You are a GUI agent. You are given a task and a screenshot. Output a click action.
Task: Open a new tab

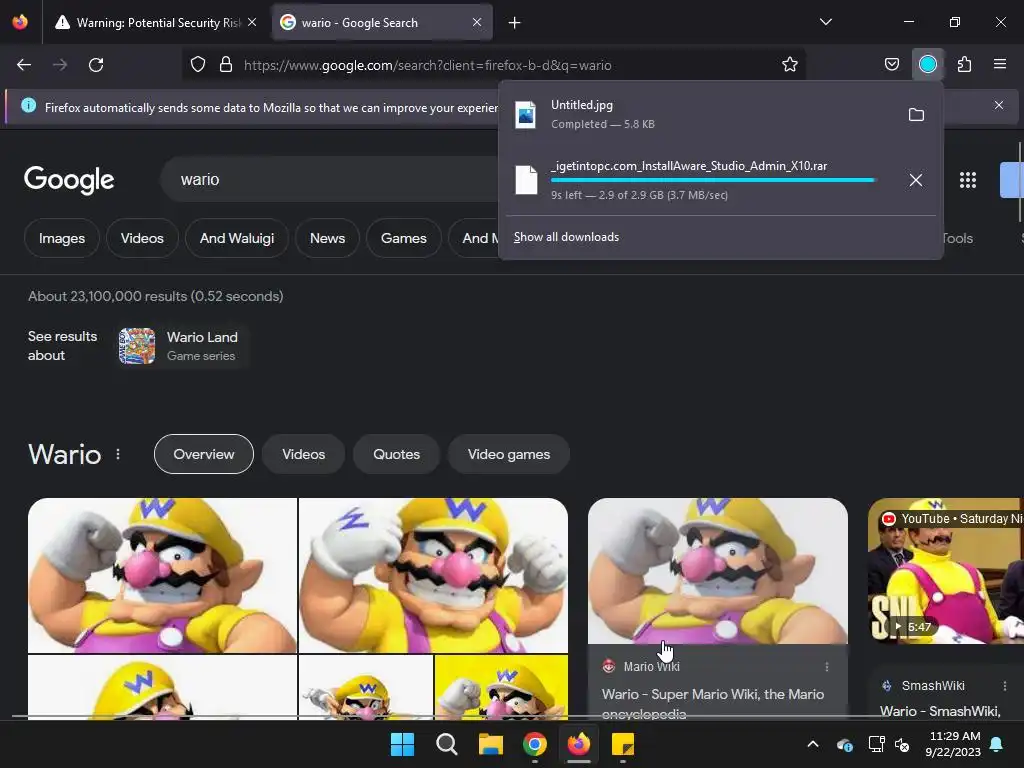515,23
